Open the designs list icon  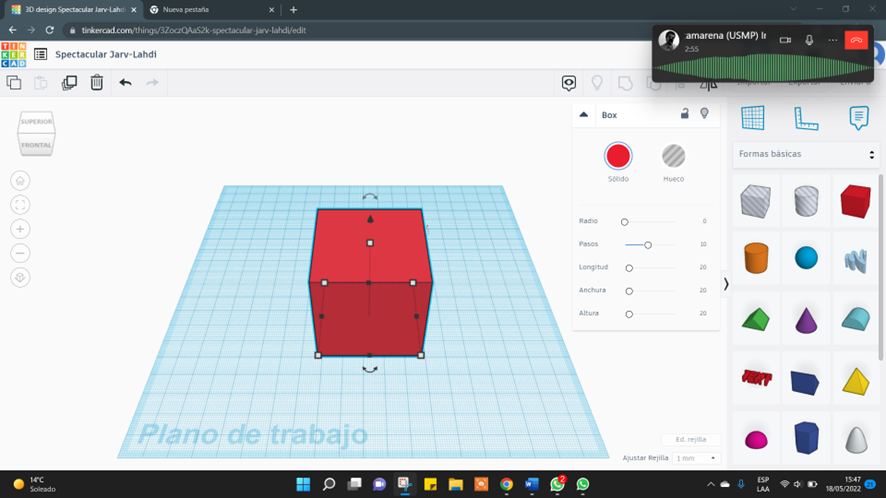tap(40, 54)
